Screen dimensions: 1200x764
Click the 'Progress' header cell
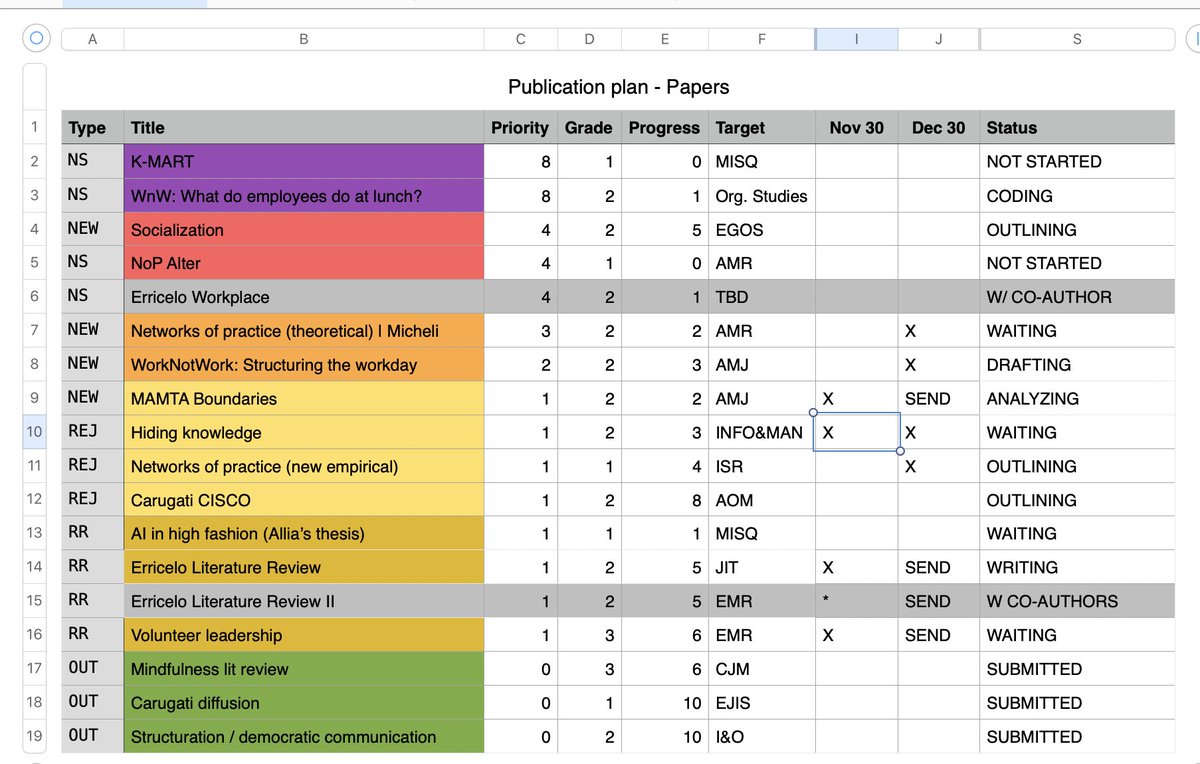click(665, 128)
